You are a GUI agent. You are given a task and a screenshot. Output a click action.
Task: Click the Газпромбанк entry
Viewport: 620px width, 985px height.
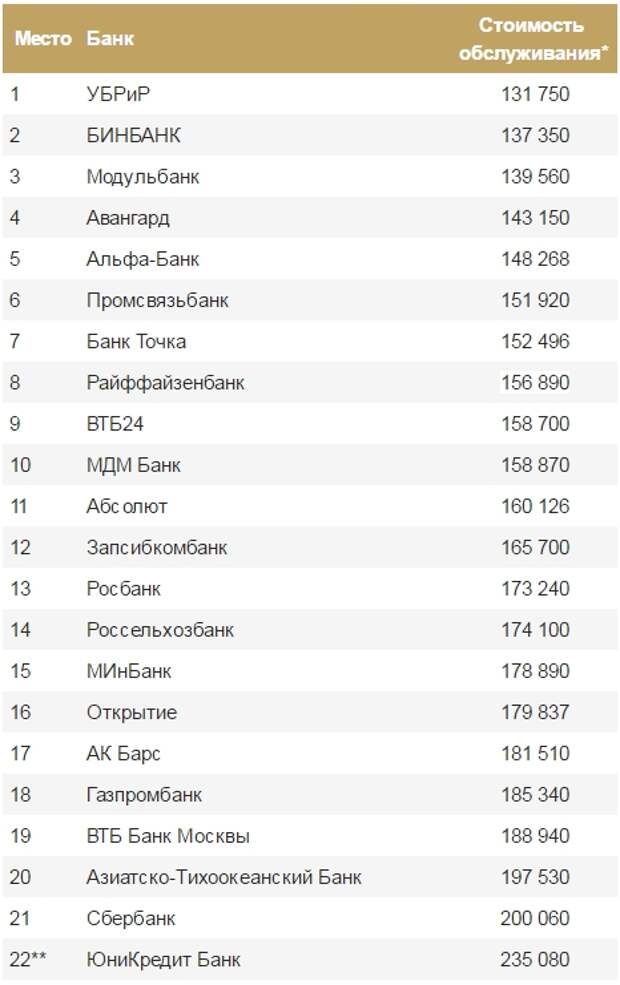[144, 795]
